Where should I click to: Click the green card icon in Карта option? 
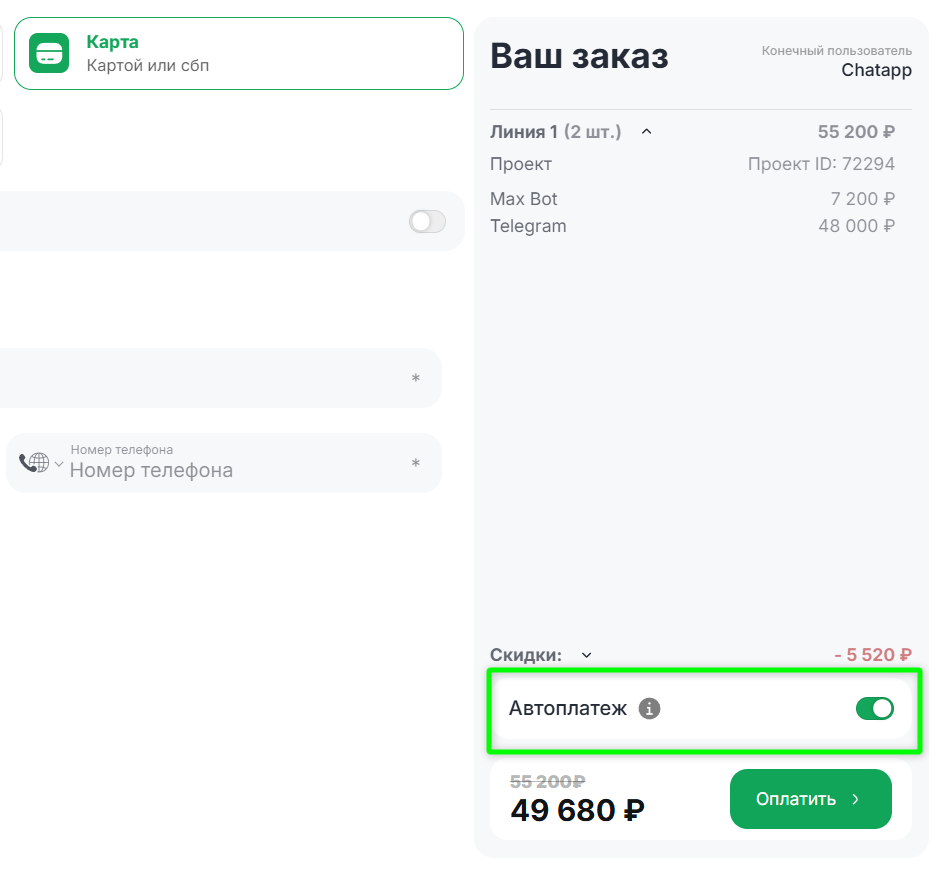[49, 54]
